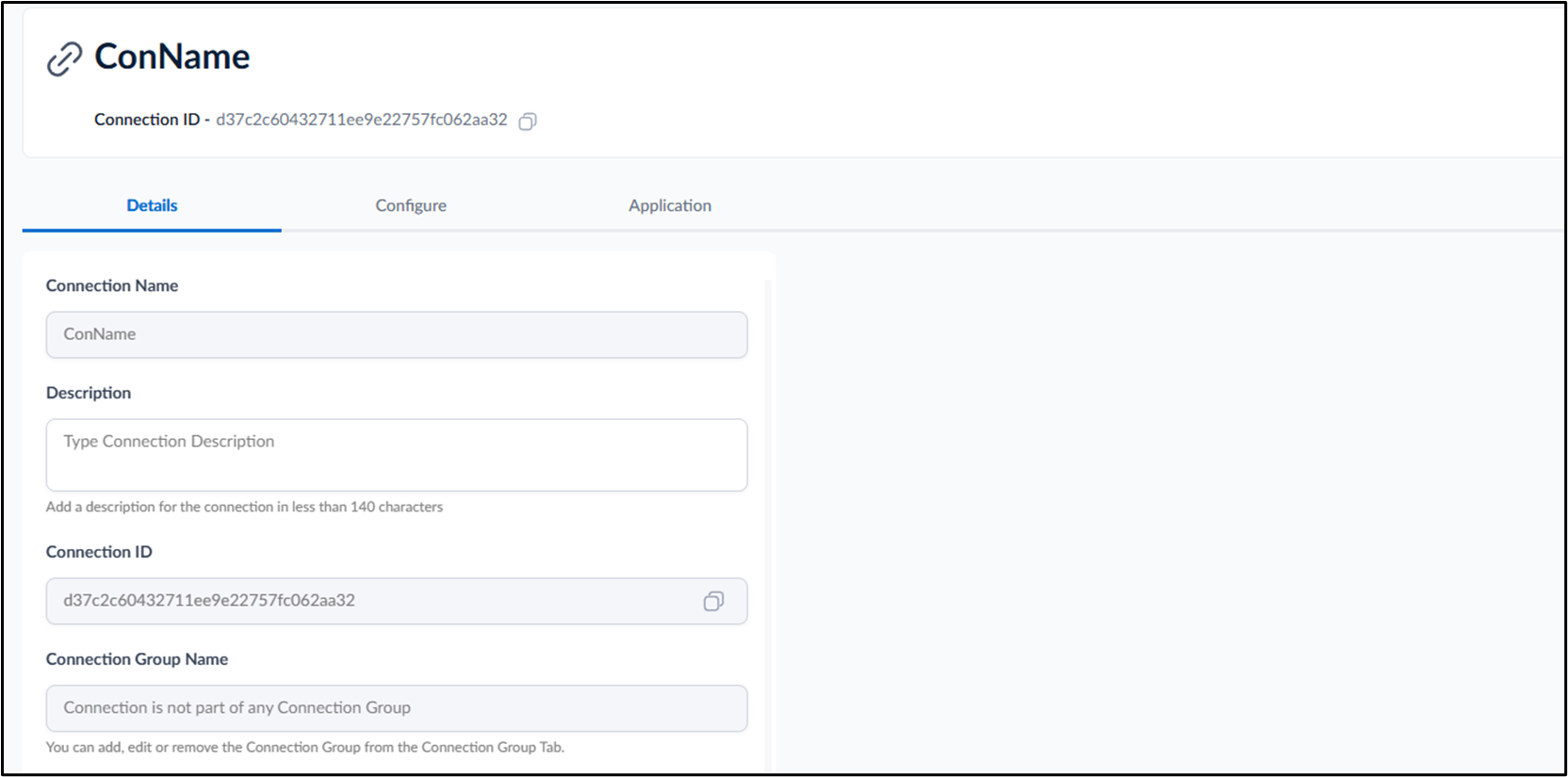Focus the Connection Name input field
Screen dimensions: 1568x777
(397, 334)
